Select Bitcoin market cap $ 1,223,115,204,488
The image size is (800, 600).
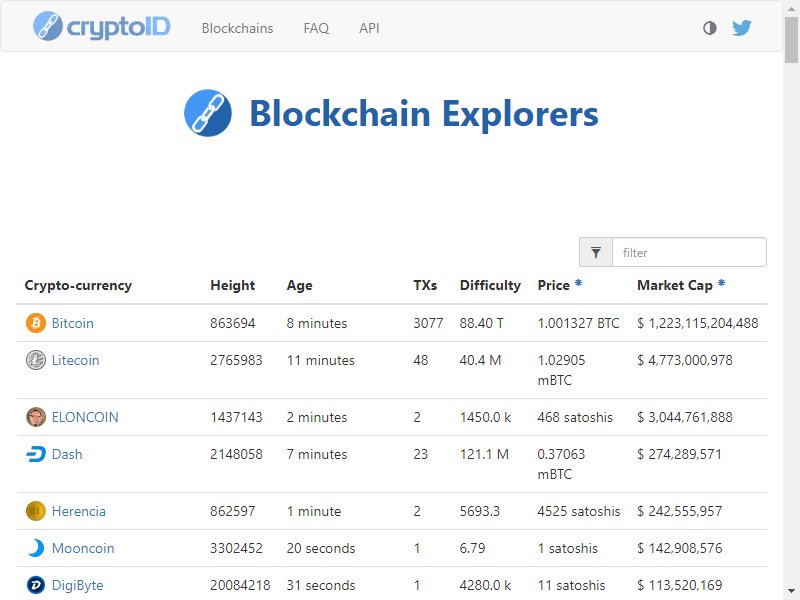click(x=697, y=323)
